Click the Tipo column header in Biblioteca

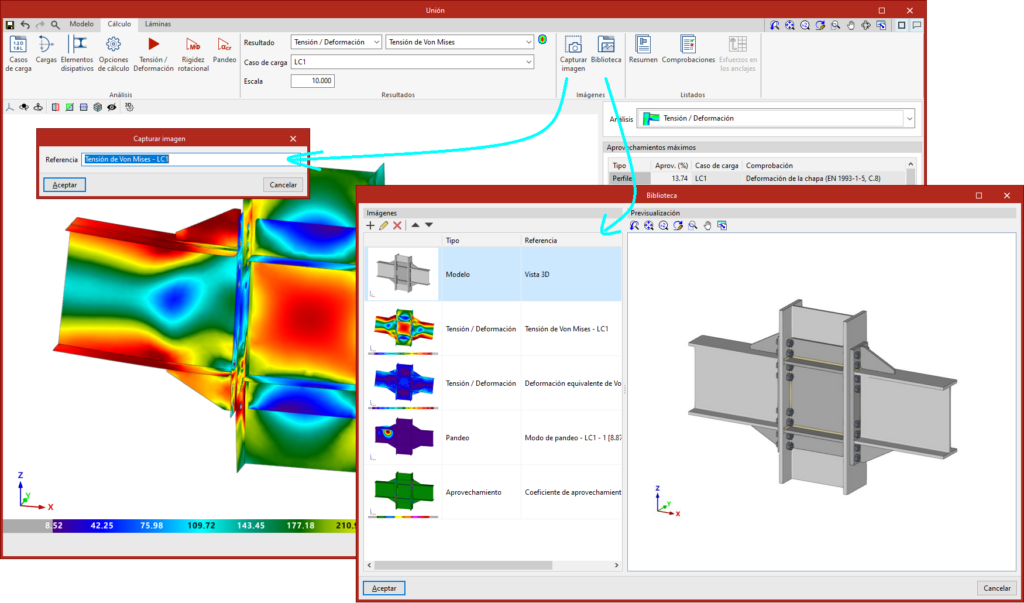click(481, 240)
